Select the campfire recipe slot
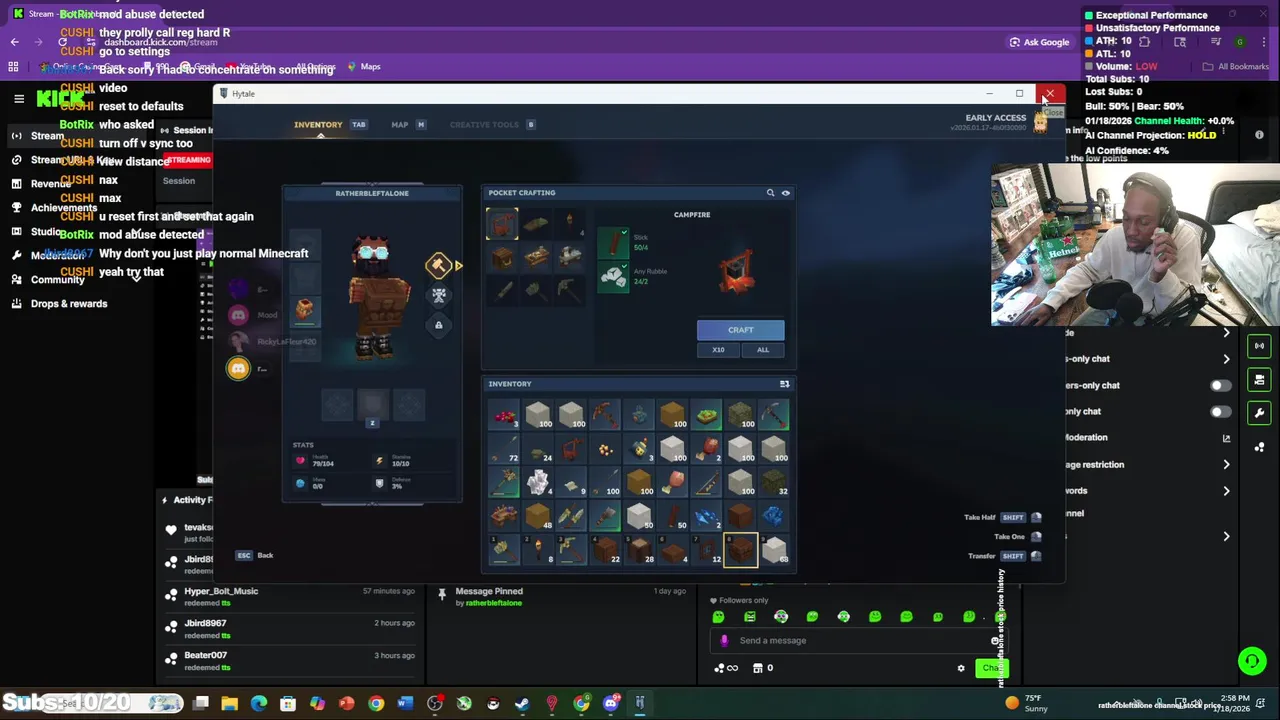Image resolution: width=1280 pixels, height=720 pixels. pos(502,223)
